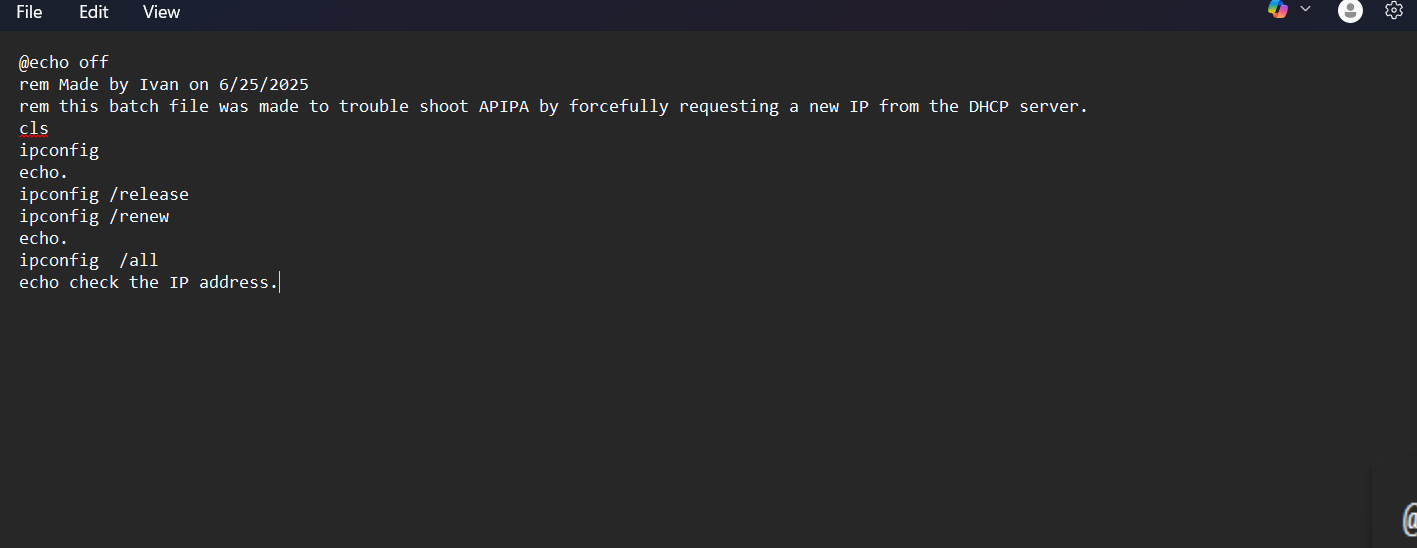Click the word "forcefully" in the comment
This screenshot has width=1417, height=548.
(x=619, y=106)
